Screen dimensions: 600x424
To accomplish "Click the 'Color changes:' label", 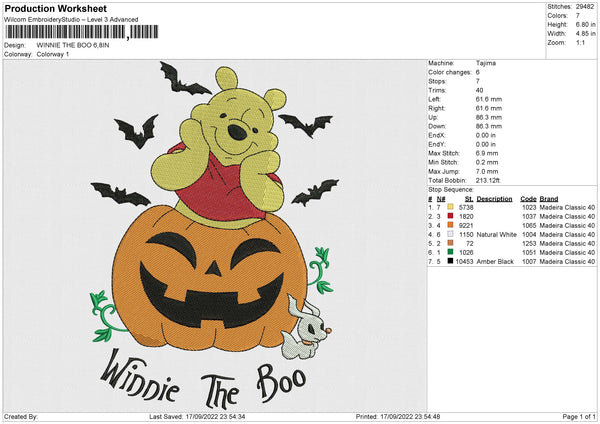I will 450,72.
